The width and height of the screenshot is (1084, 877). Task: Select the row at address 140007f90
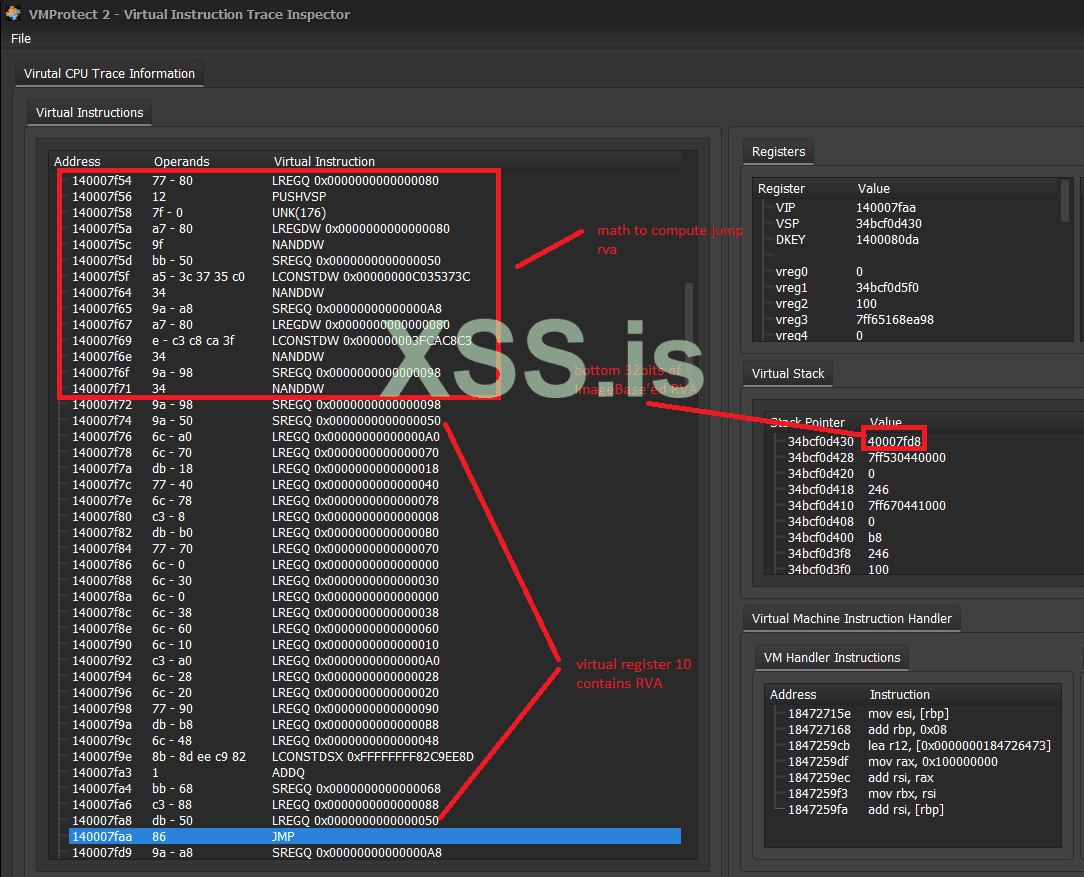375,645
